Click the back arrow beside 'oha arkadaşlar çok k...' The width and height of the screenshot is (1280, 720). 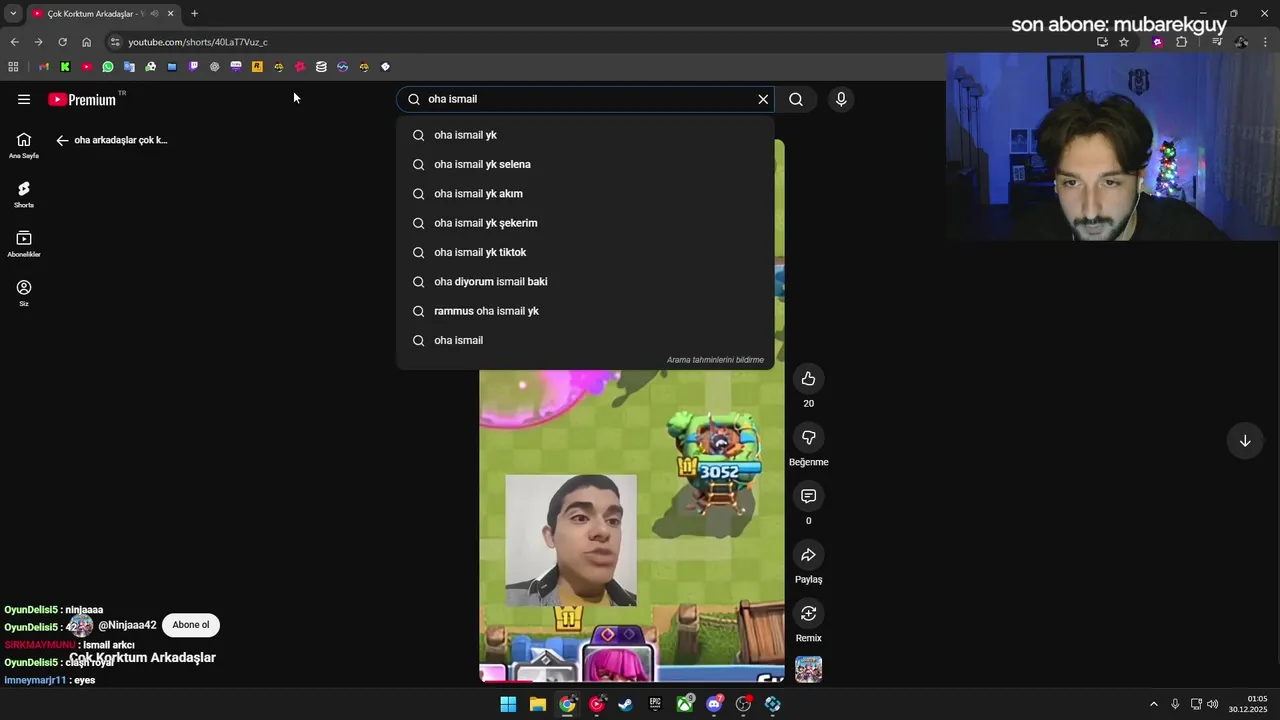coord(62,140)
